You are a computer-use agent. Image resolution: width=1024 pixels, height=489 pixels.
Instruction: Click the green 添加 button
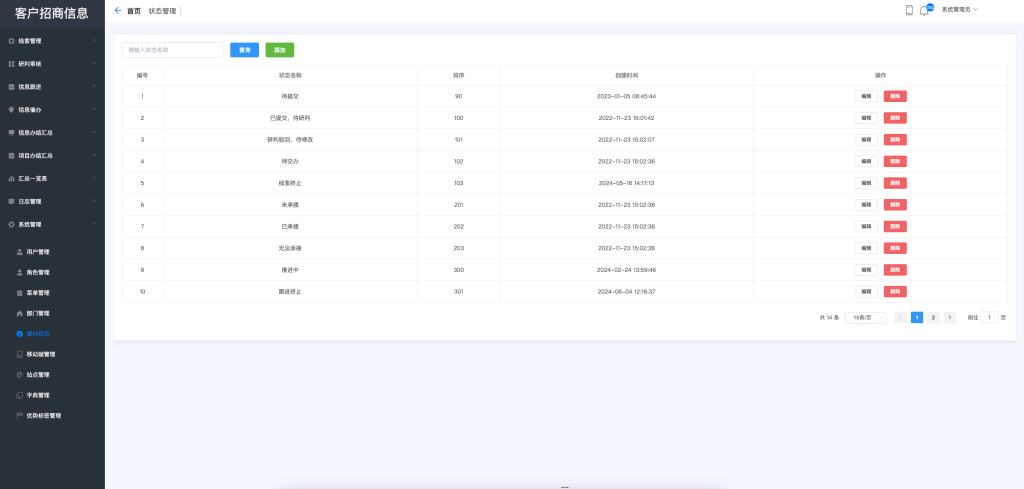(x=279, y=50)
